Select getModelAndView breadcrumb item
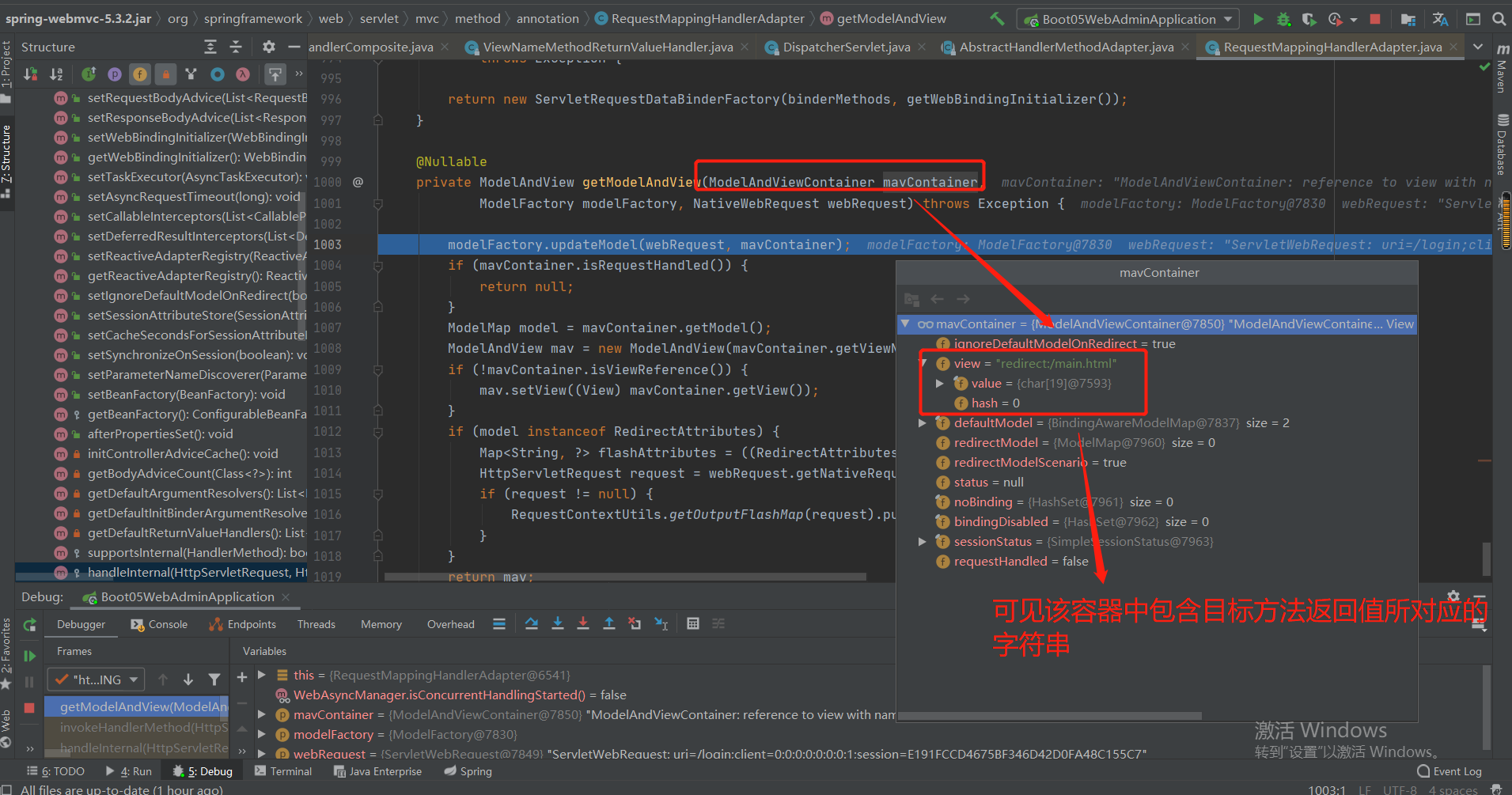Viewport: 1512px width, 795px height. point(883,18)
